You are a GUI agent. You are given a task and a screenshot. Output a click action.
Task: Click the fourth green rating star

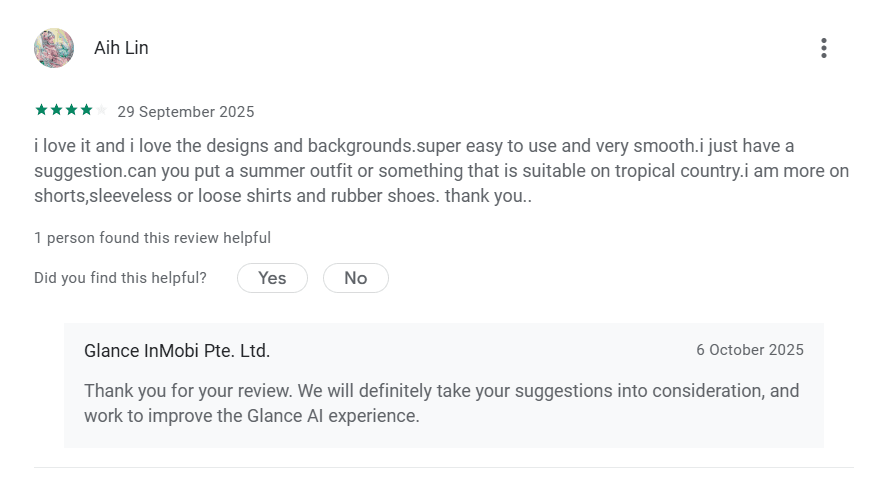(86, 110)
